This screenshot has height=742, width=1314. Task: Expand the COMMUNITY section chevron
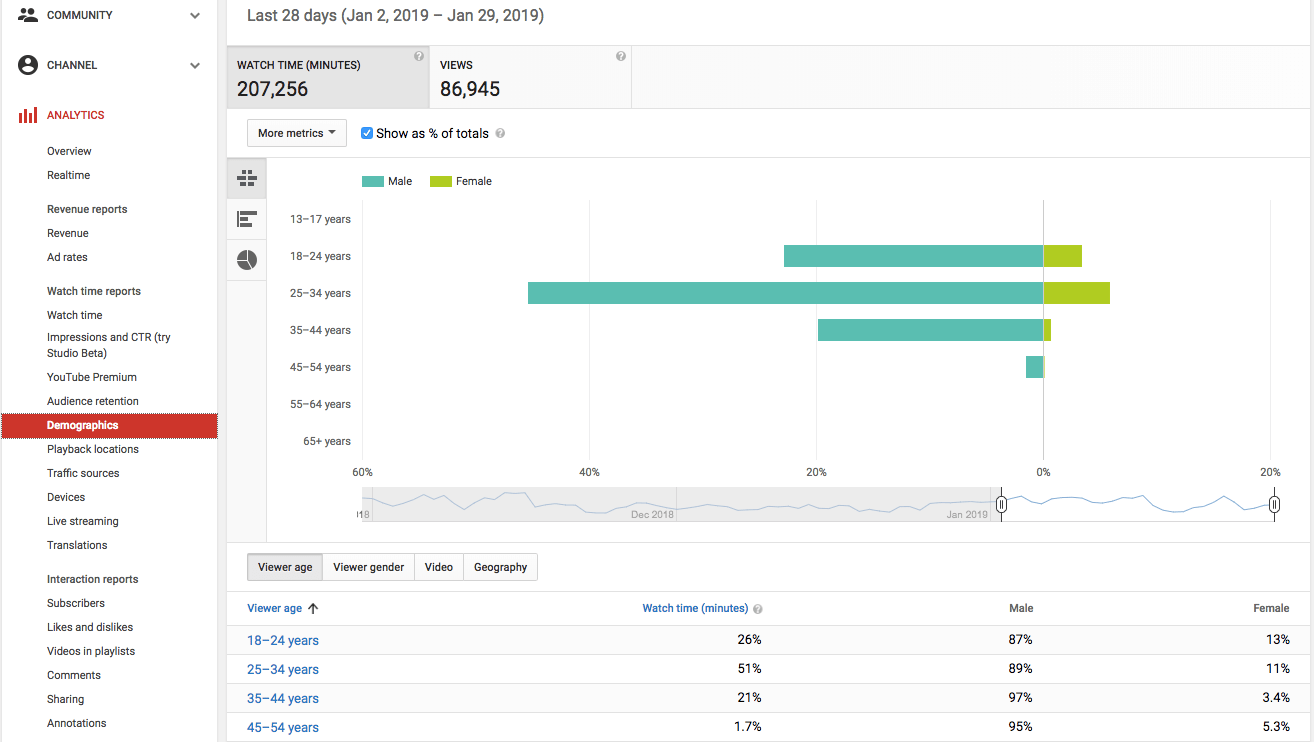[194, 15]
